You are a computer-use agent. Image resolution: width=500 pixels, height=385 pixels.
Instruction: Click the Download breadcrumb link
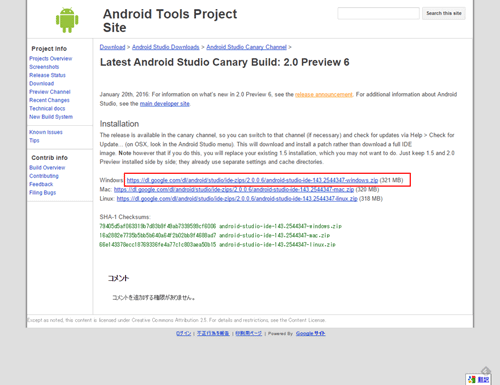(x=112, y=47)
